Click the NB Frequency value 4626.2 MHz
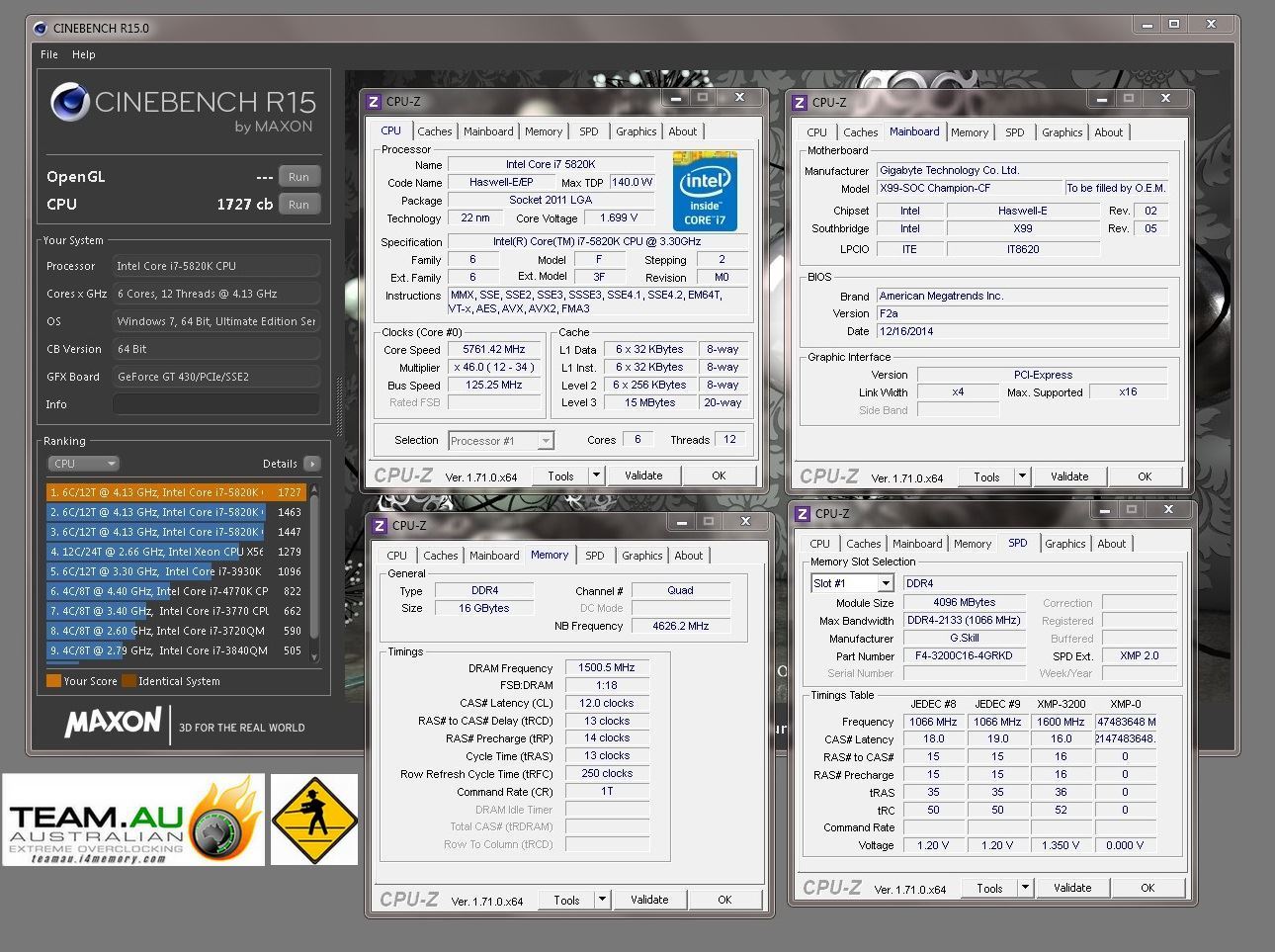 [x=681, y=626]
